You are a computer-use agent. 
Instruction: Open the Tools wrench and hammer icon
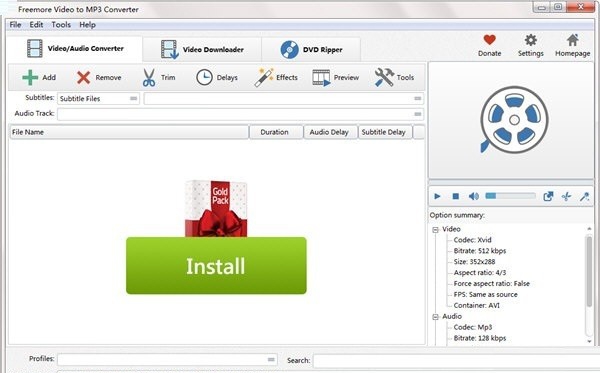[384, 77]
